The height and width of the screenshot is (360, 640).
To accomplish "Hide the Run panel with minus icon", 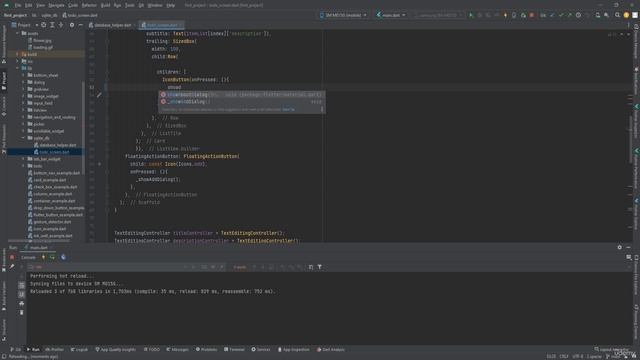I will tap(629, 247).
